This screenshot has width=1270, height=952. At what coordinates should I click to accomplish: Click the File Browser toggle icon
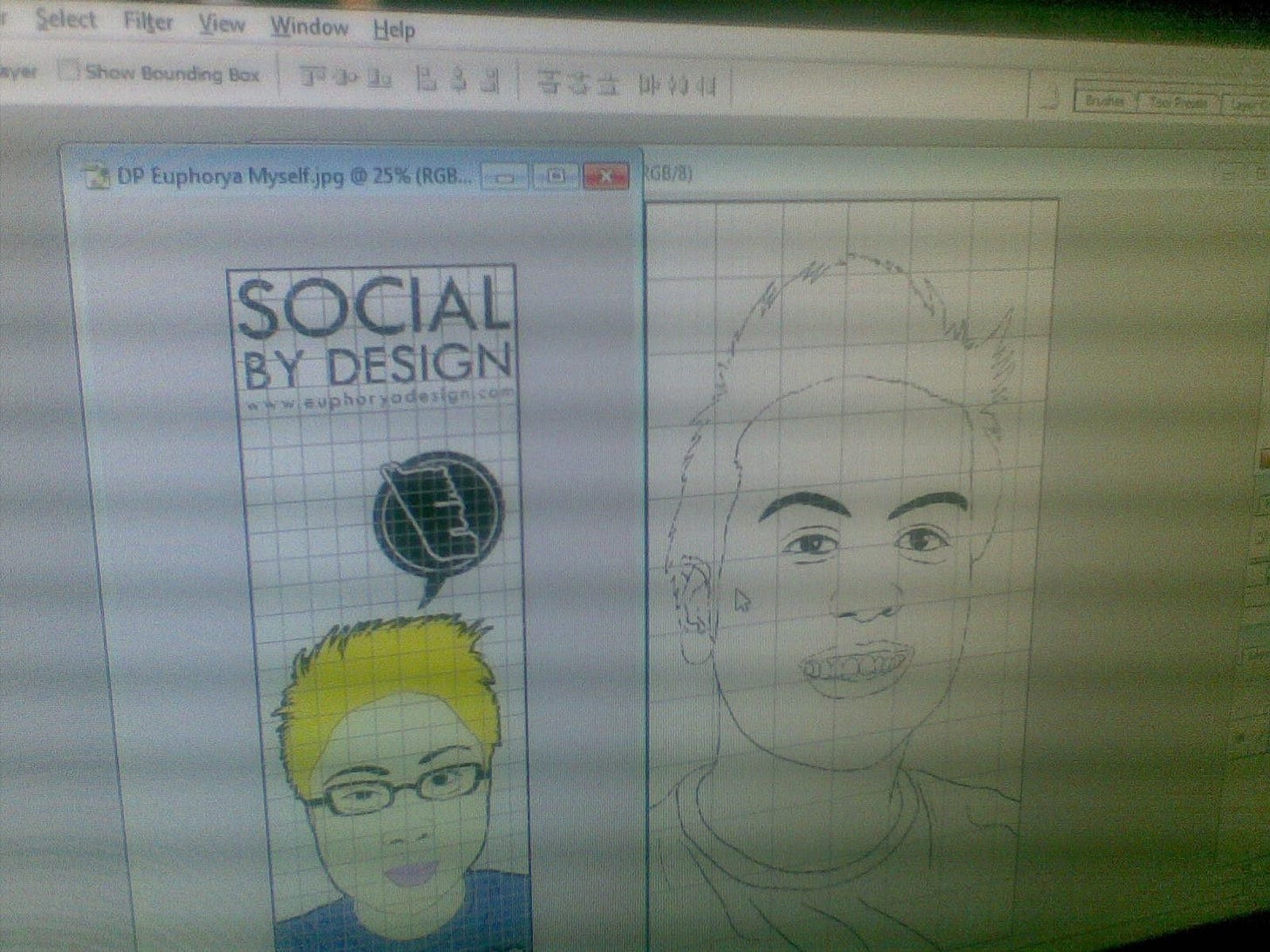coord(1050,99)
